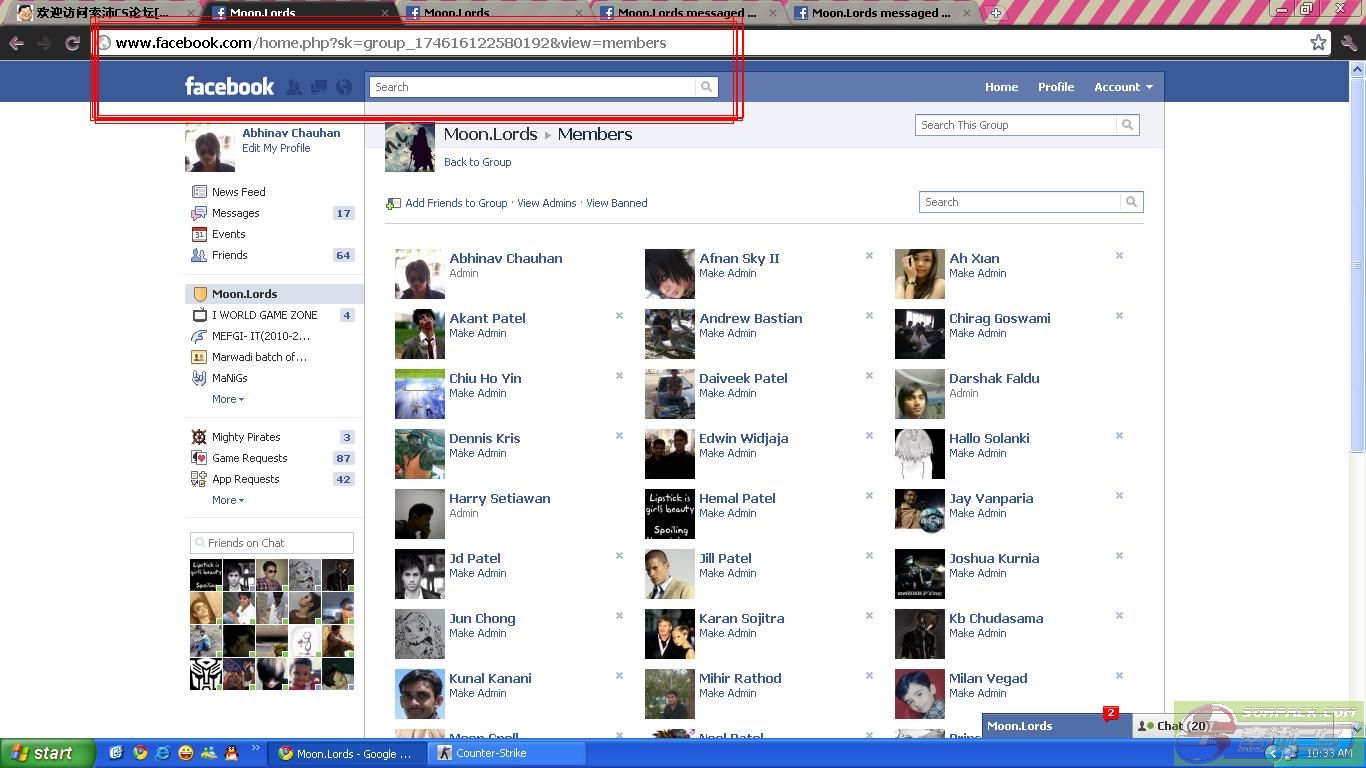
Task: Reload the page with the refresh button
Action: click(72, 43)
